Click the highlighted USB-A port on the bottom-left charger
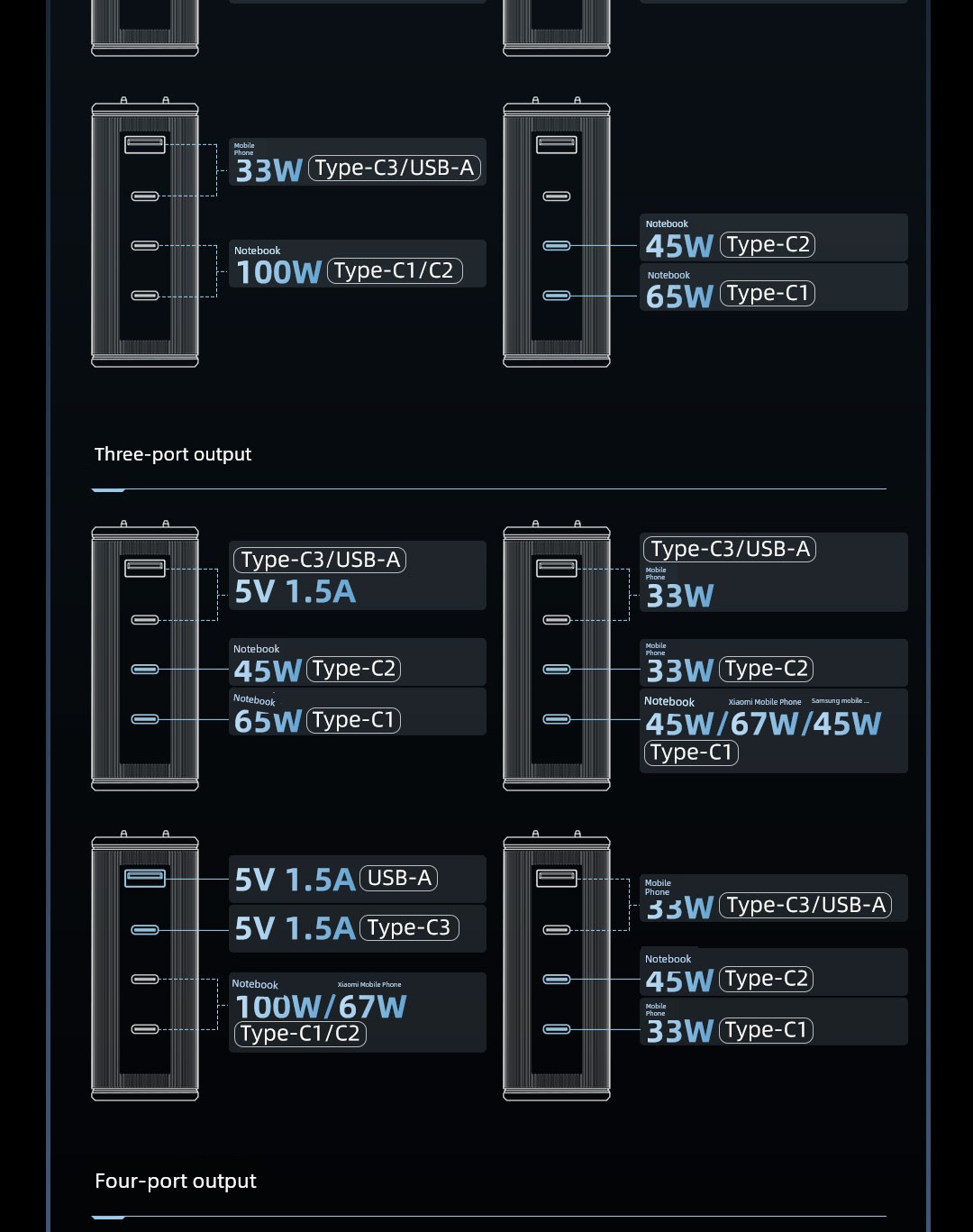The height and width of the screenshot is (1232, 973). (x=145, y=878)
